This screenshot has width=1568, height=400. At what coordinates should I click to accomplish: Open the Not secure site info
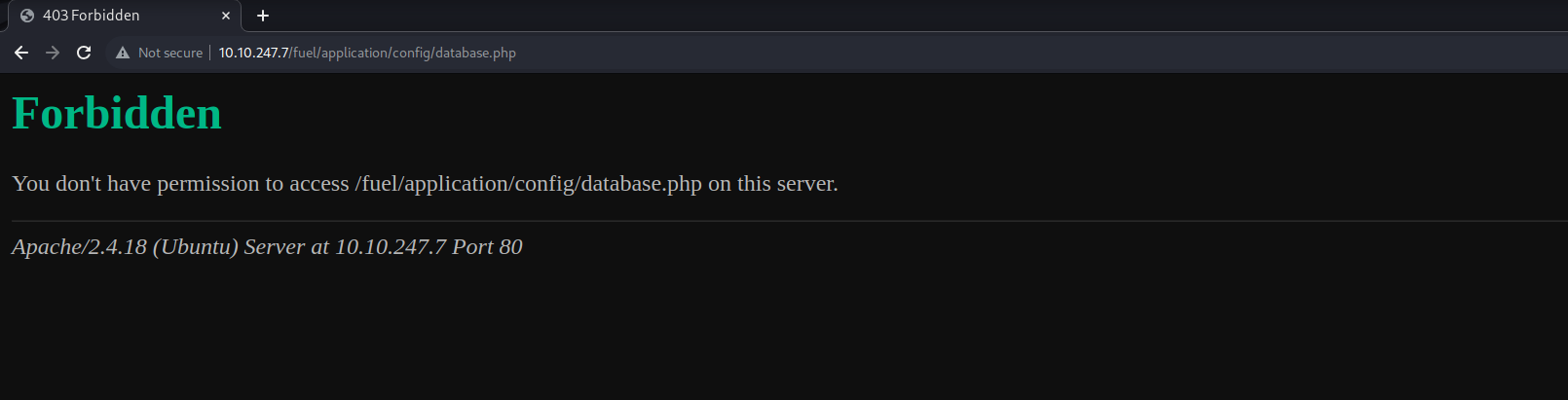pyautogui.click(x=169, y=53)
